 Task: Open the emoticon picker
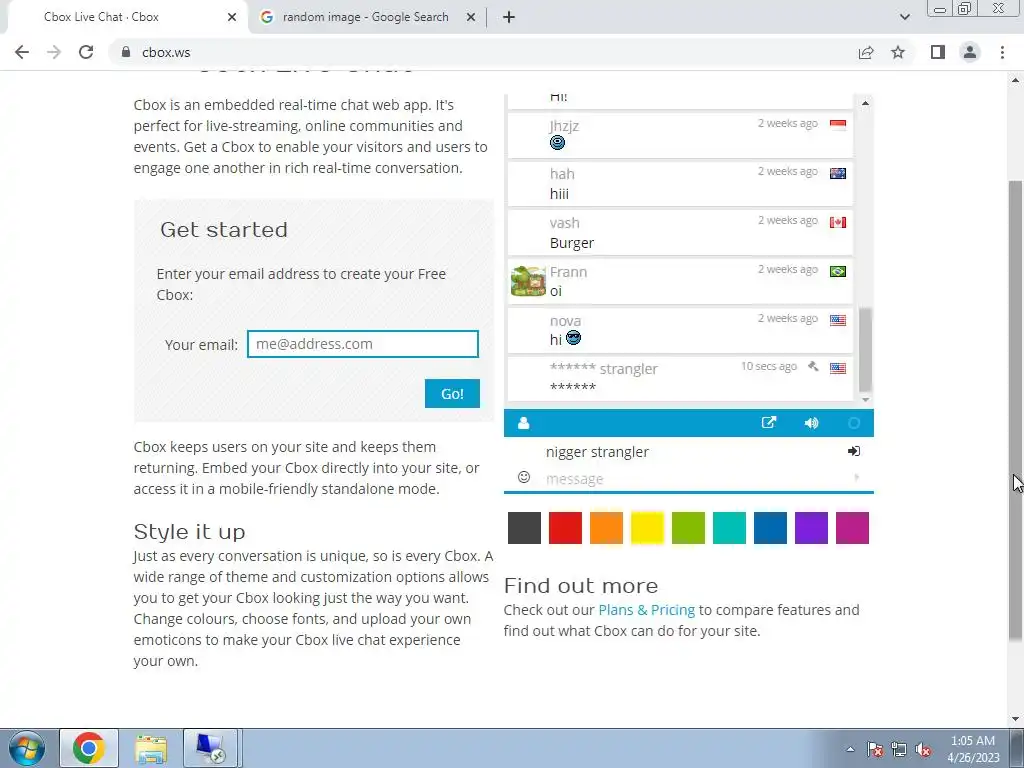click(524, 477)
